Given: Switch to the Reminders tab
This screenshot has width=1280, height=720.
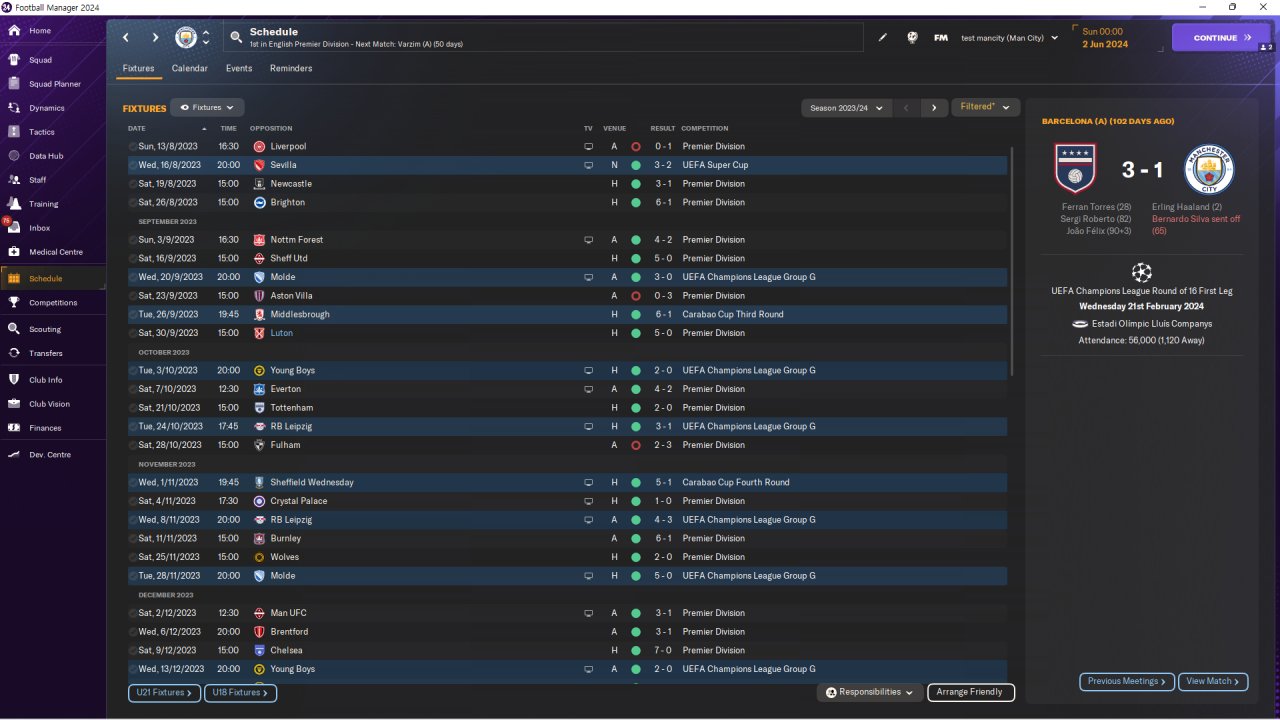Looking at the screenshot, I should (291, 68).
